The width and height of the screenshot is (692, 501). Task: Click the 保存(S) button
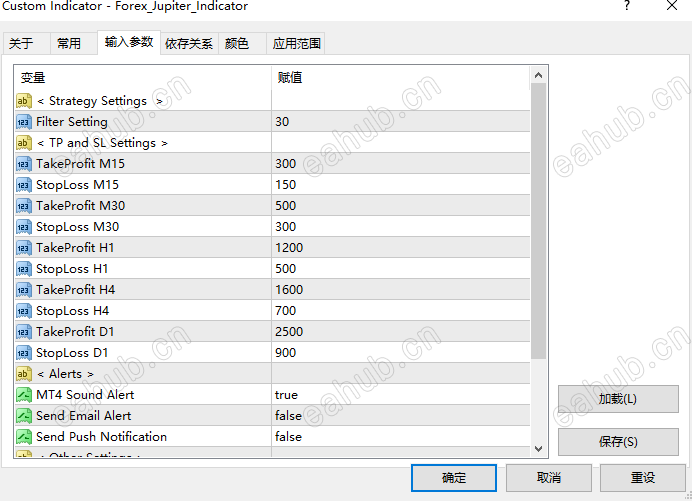coord(618,442)
